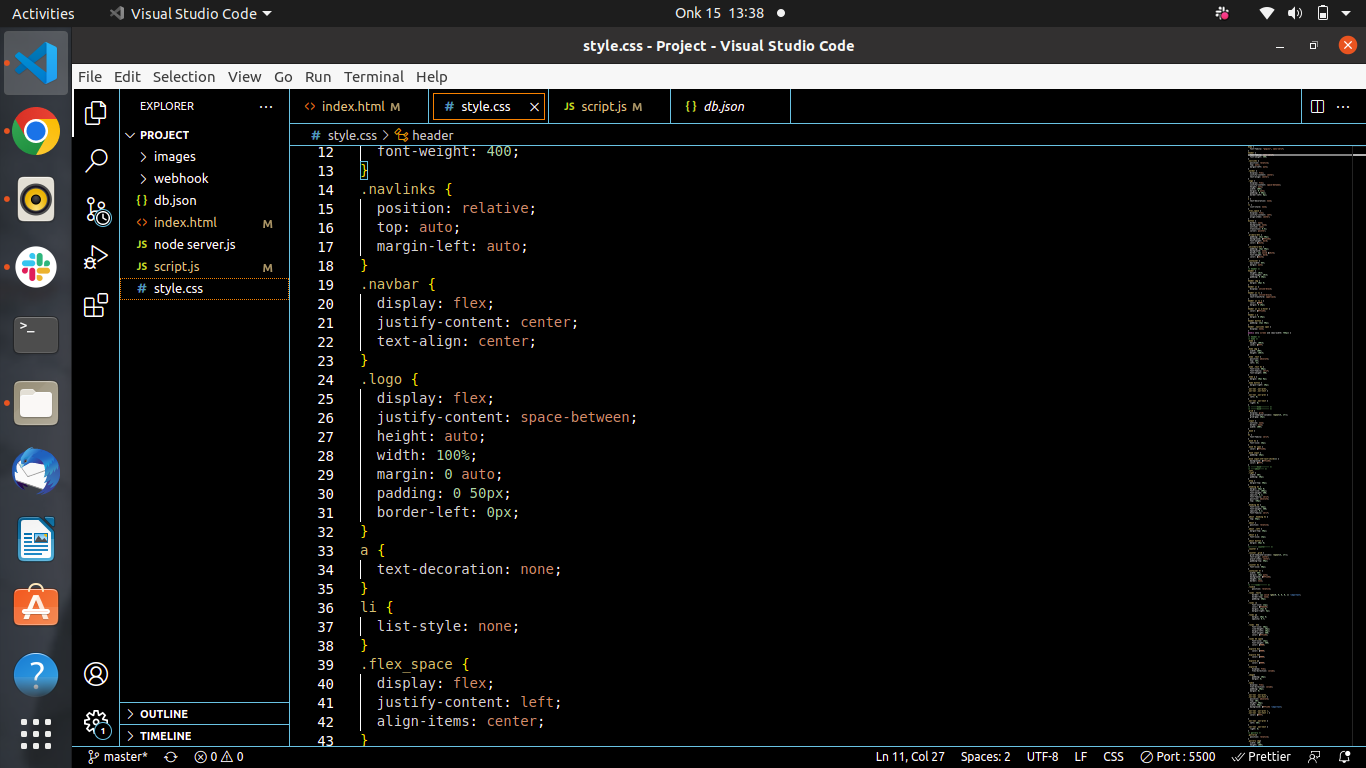The width and height of the screenshot is (1366, 768).
Task: Open the Activities overview
Action: click(x=43, y=13)
